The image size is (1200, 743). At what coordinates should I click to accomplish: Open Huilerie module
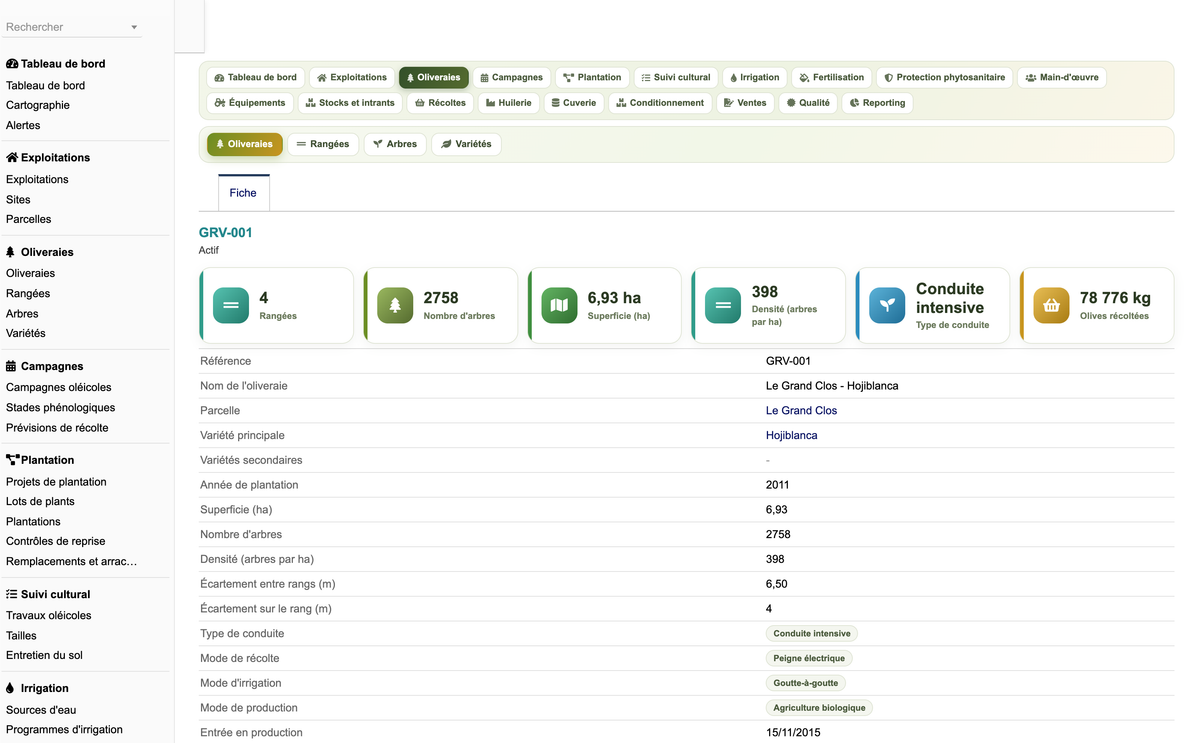click(x=509, y=103)
